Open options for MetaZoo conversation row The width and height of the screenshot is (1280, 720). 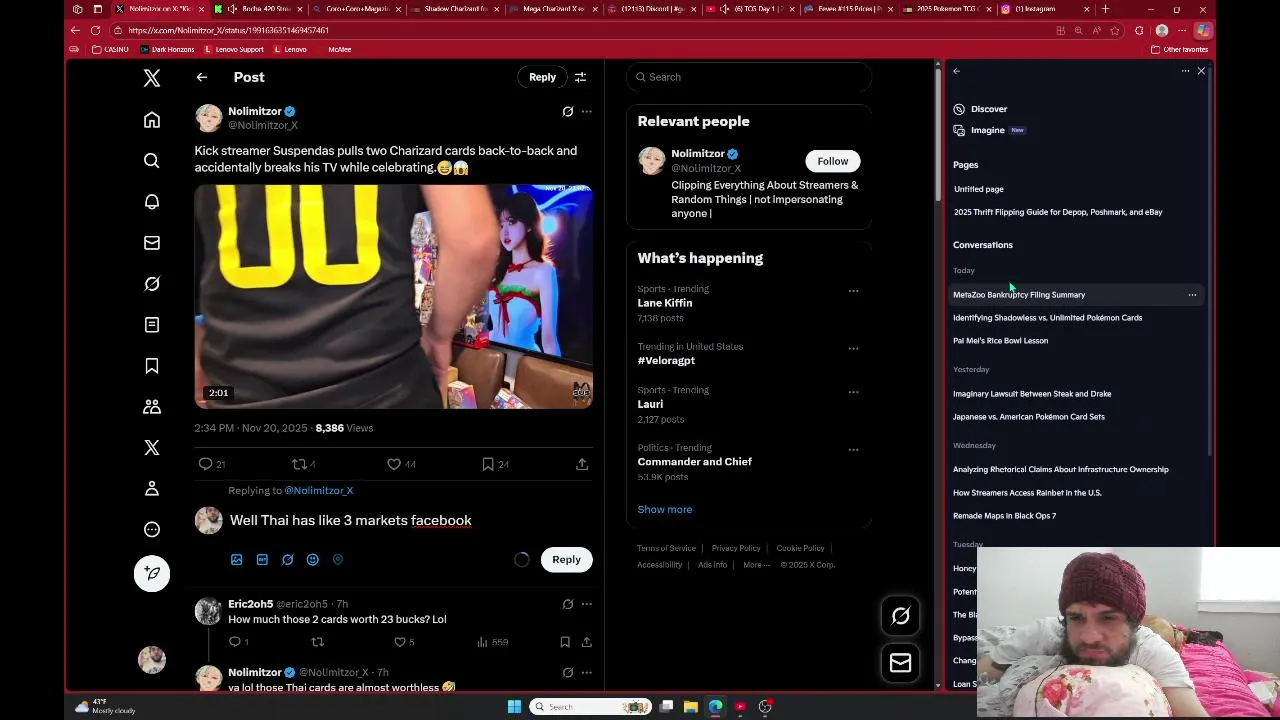point(1192,295)
